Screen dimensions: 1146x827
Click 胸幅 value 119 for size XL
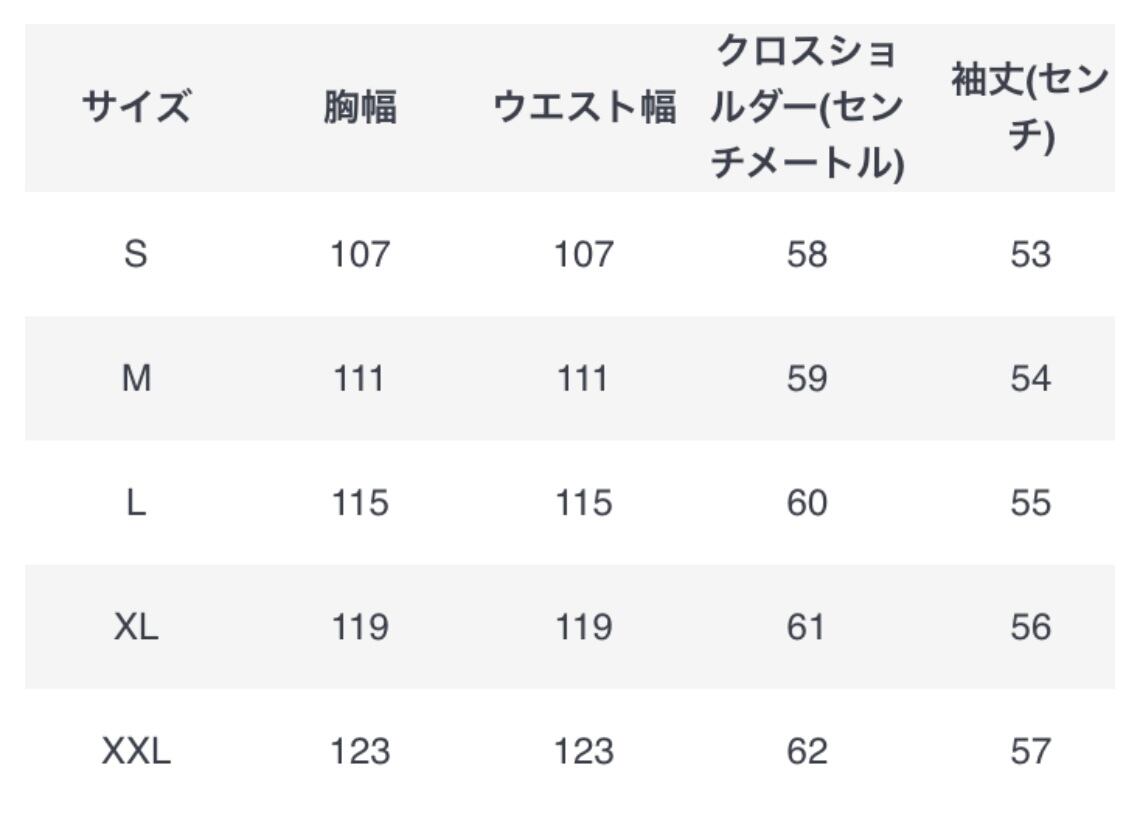coord(360,627)
